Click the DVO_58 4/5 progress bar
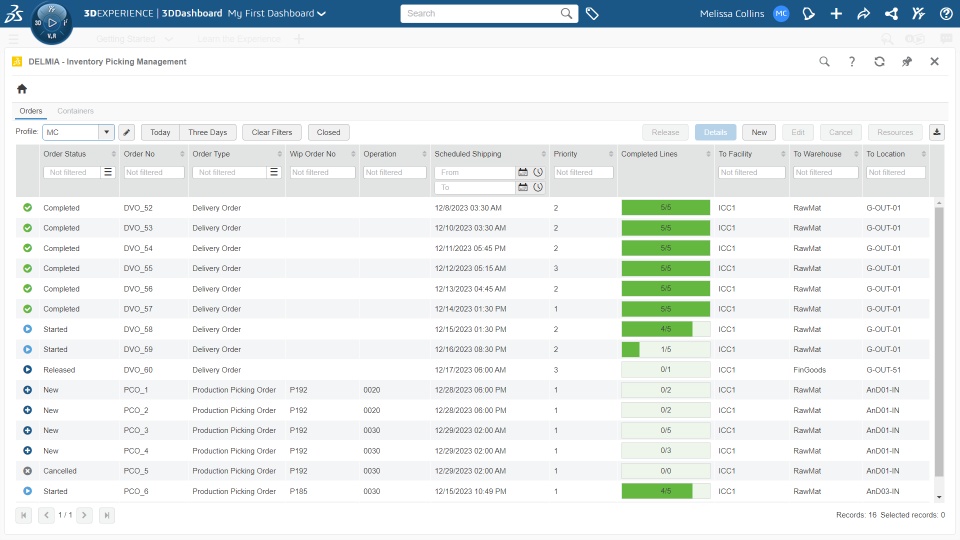The height and width of the screenshot is (540, 960). pyautogui.click(x=666, y=329)
